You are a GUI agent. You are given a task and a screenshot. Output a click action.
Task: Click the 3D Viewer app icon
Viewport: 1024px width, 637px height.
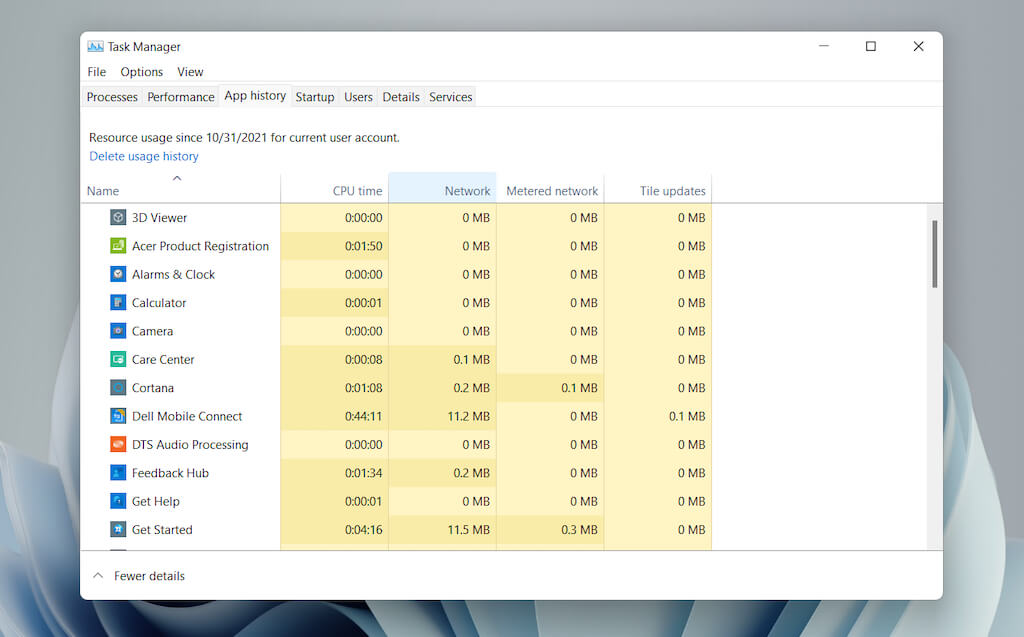pos(118,218)
